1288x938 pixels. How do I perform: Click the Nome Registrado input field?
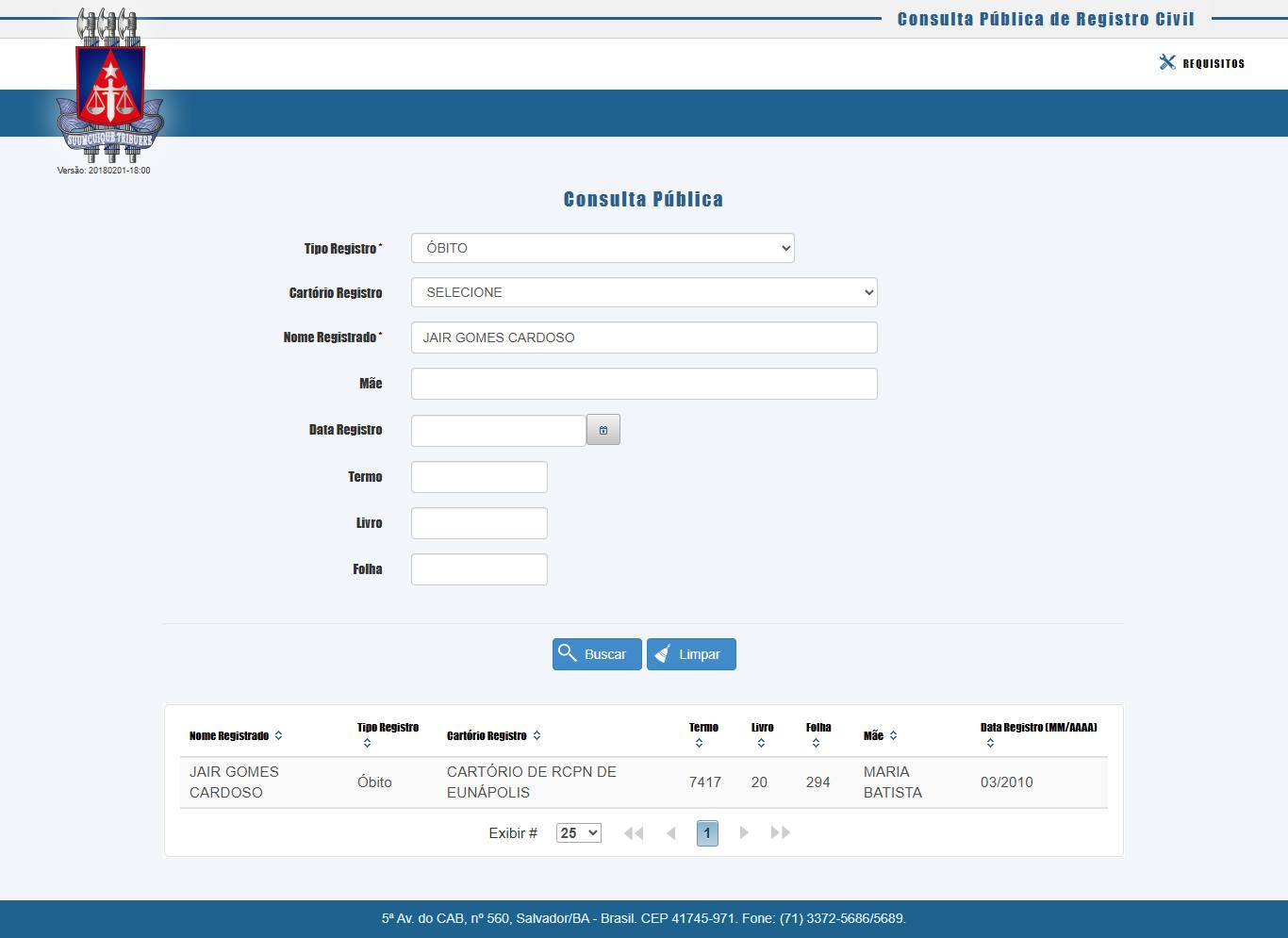[644, 337]
